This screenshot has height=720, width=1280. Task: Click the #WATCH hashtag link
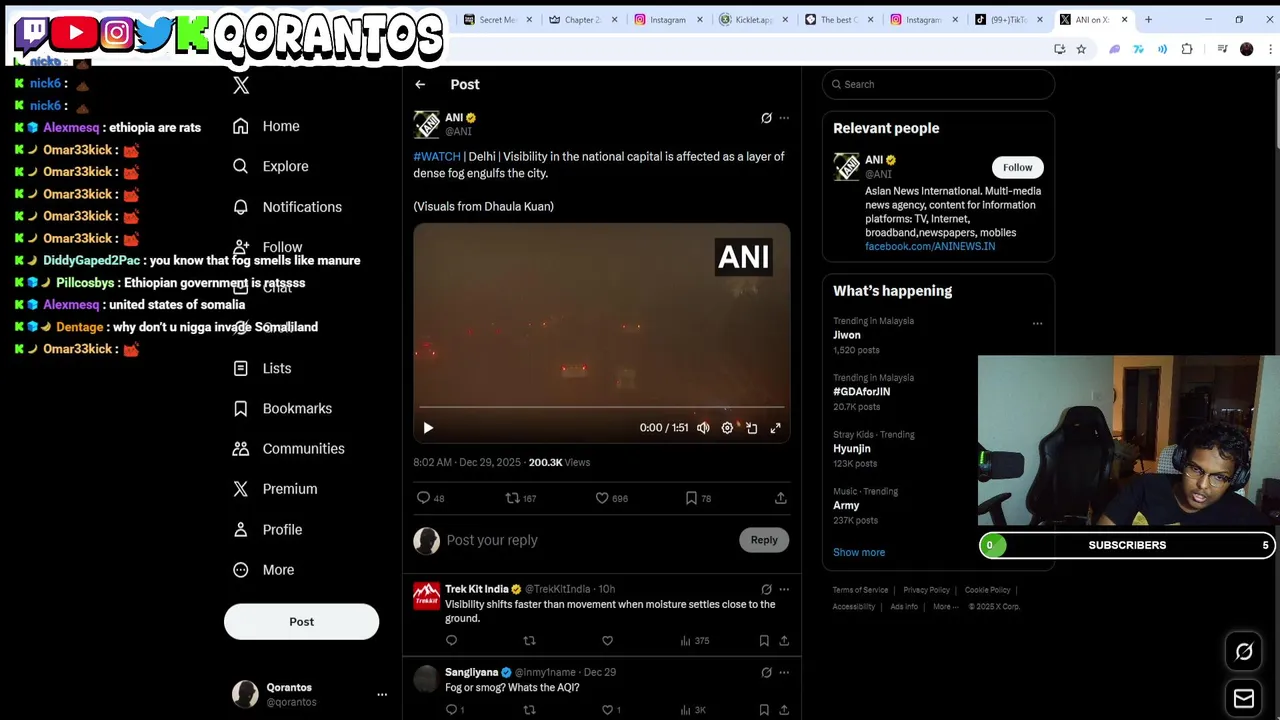tap(437, 157)
